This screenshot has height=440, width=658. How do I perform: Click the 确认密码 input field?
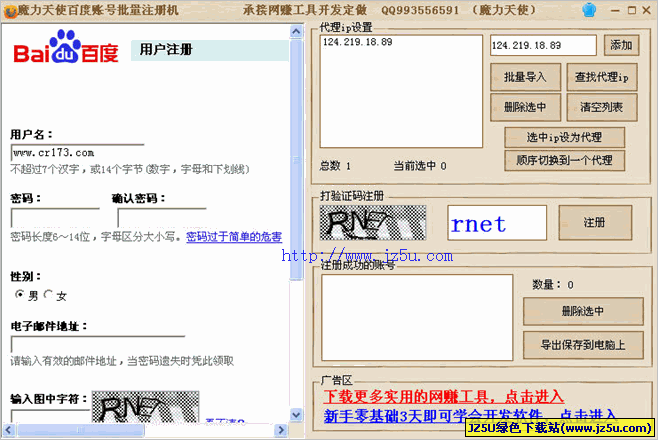(162, 217)
